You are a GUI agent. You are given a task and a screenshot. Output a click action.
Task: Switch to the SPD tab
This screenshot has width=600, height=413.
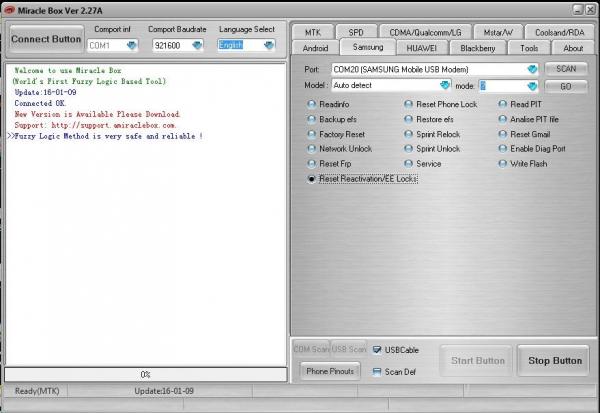[x=356, y=33]
